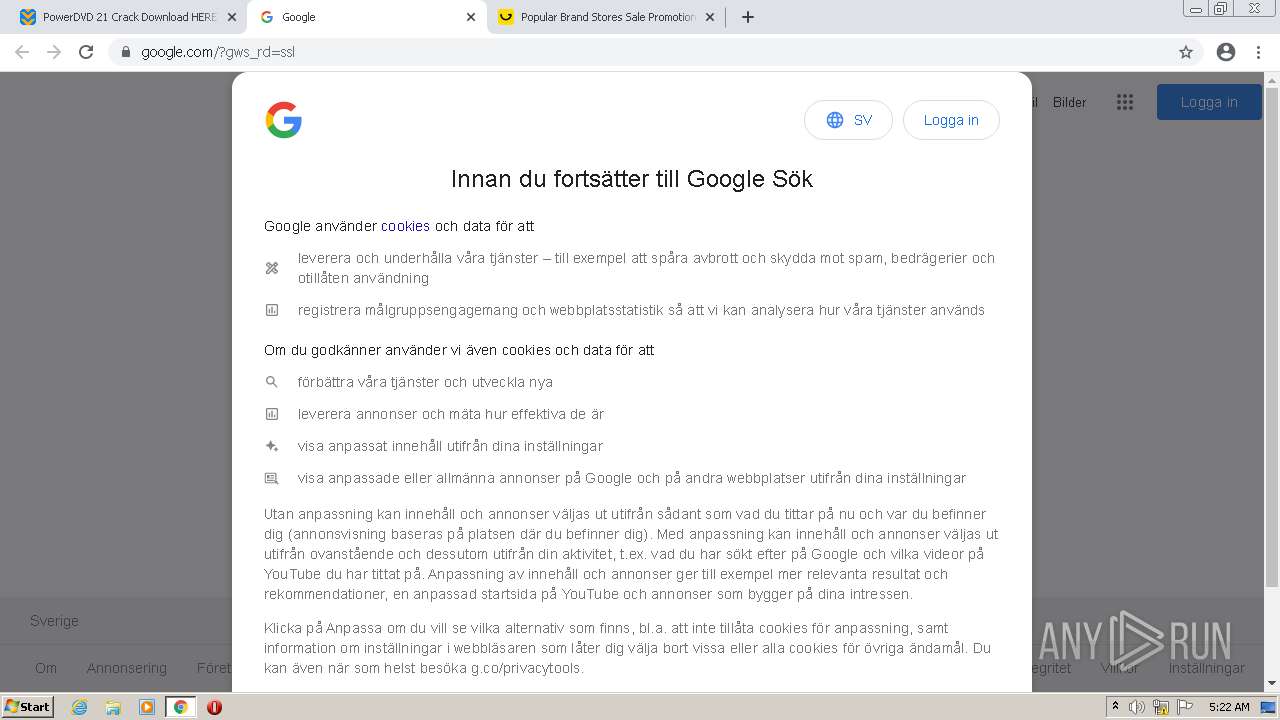Close the Google tab
Image resolution: width=1280 pixels, height=720 pixels.
pyautogui.click(x=471, y=17)
